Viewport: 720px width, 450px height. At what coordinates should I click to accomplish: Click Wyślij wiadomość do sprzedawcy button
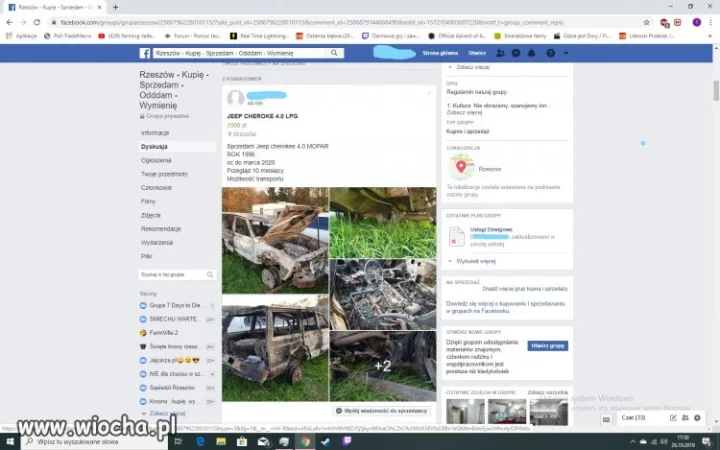pyautogui.click(x=382, y=411)
